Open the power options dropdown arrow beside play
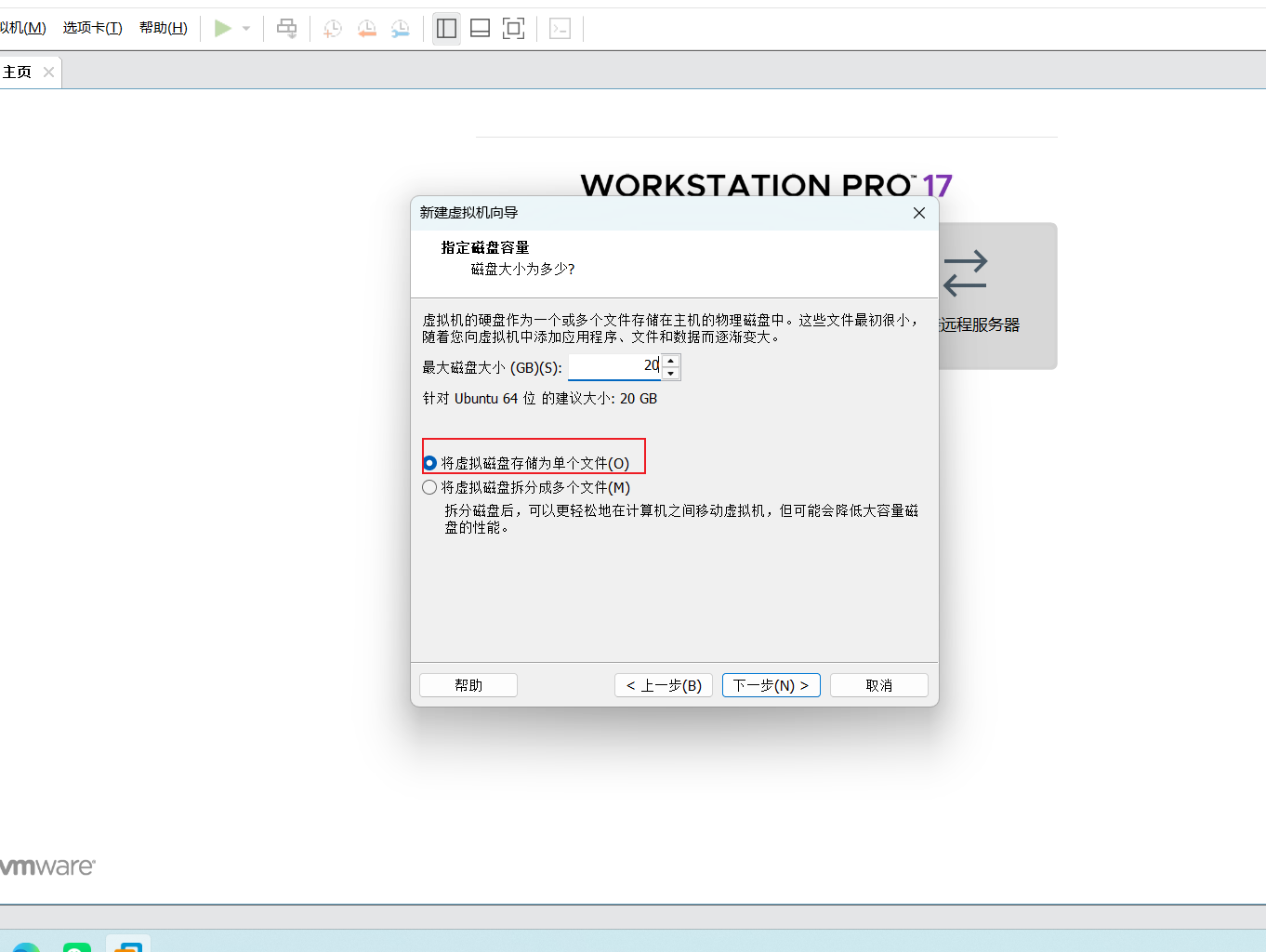The image size is (1266, 952). tap(246, 29)
